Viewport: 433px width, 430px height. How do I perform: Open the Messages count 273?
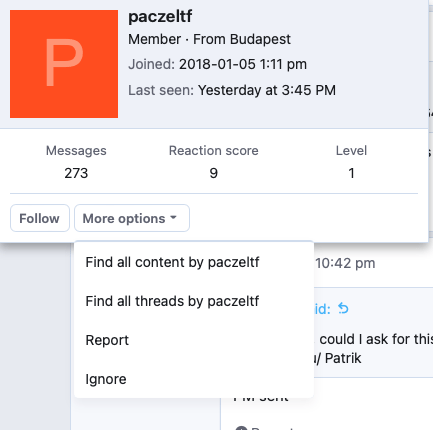click(76, 173)
